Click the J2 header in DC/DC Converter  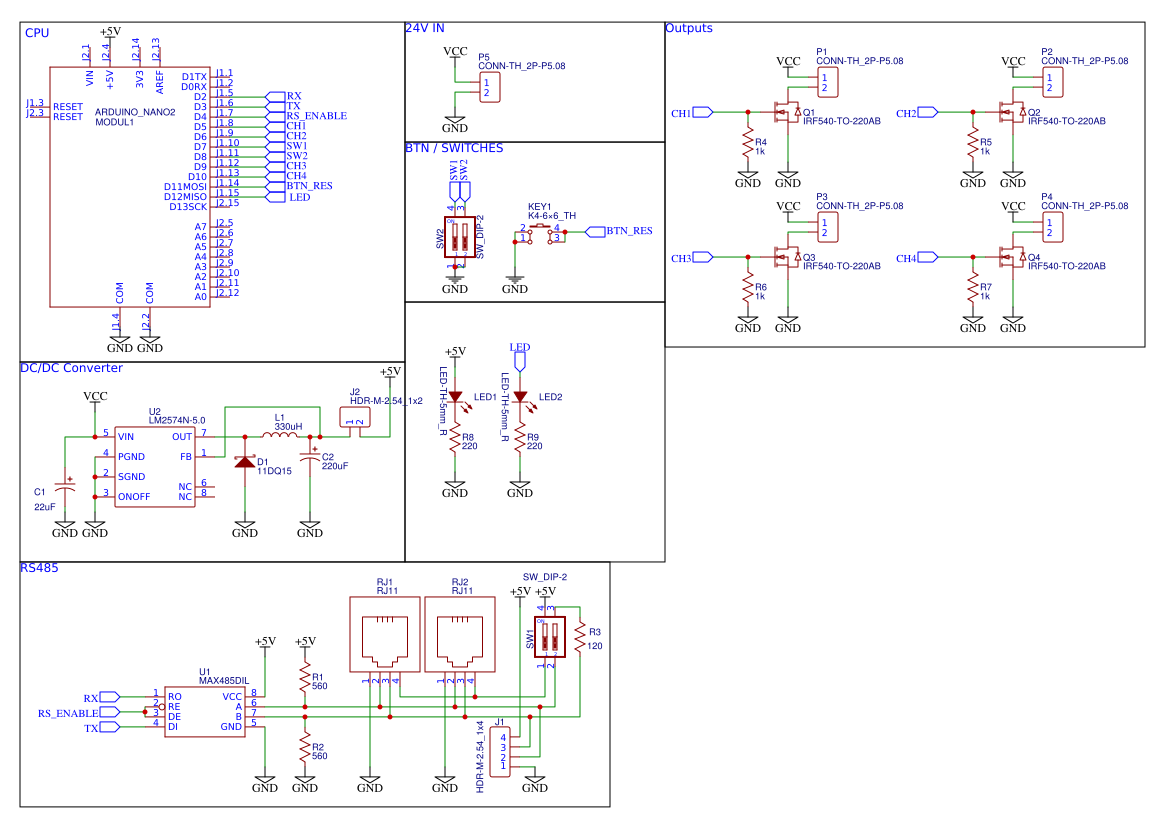click(x=355, y=418)
